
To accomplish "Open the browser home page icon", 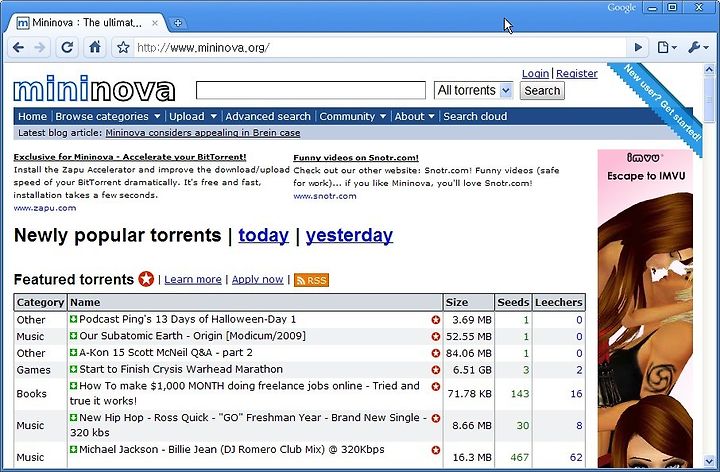I will click(x=95, y=47).
